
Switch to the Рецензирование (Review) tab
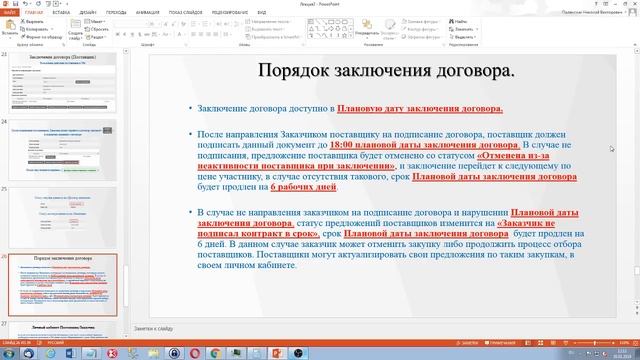point(230,13)
